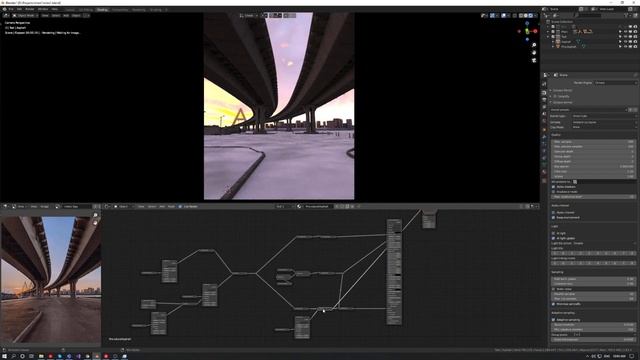The image size is (640, 360).
Task: Open the Properties Tool tab icon
Action: pyautogui.click(x=544, y=84)
